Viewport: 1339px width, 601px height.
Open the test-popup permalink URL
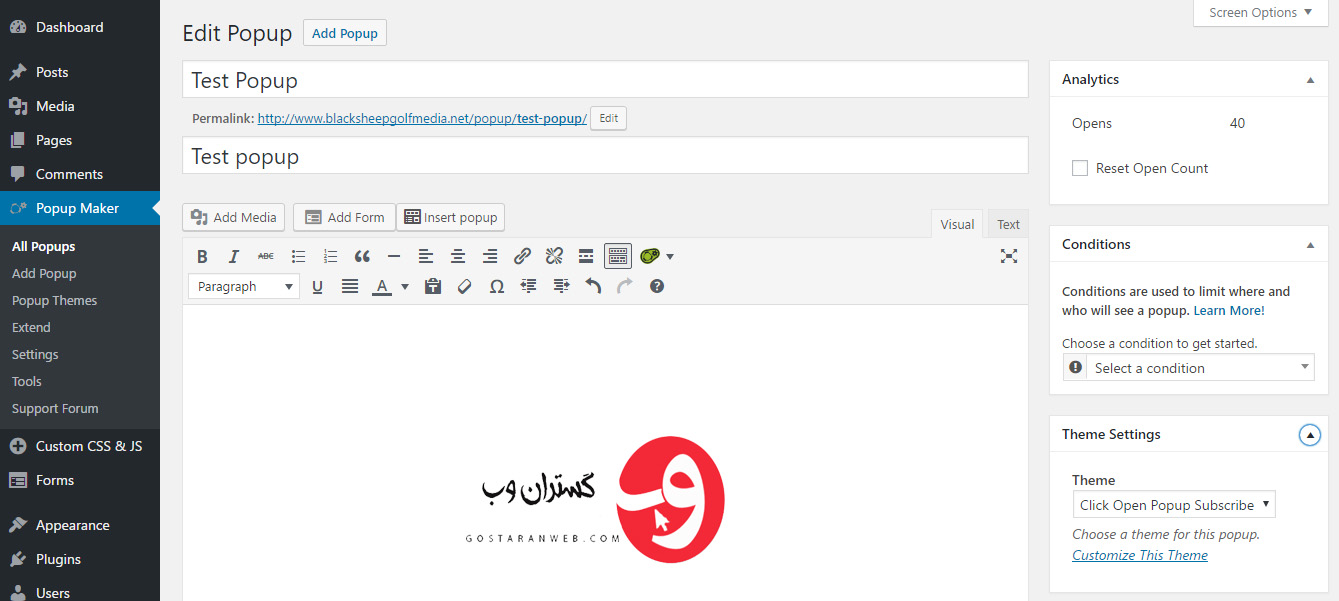pyautogui.click(x=422, y=118)
